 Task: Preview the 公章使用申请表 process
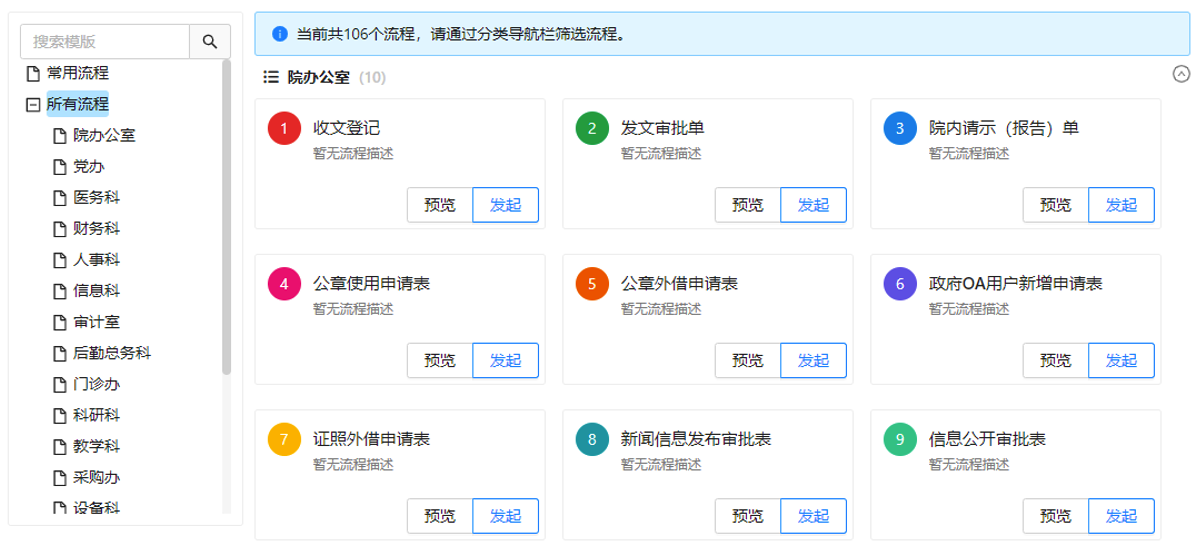440,360
